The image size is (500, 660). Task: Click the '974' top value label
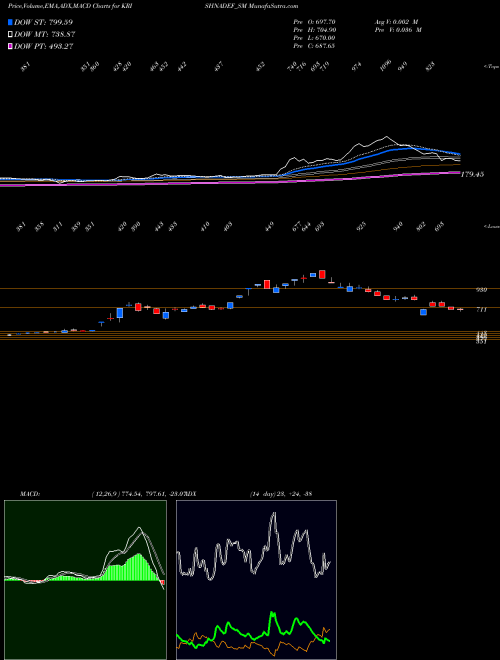click(357, 67)
